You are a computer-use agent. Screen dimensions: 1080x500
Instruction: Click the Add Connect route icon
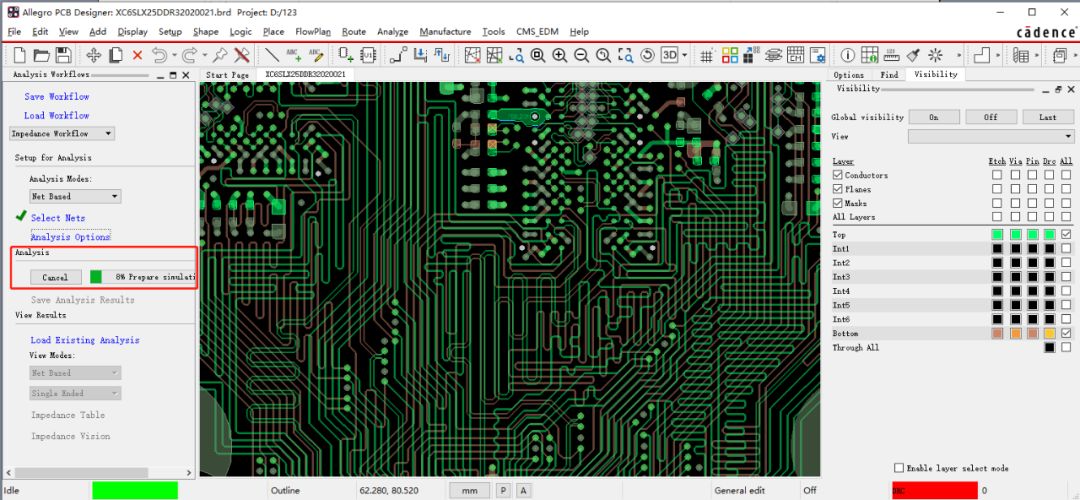tap(398, 55)
